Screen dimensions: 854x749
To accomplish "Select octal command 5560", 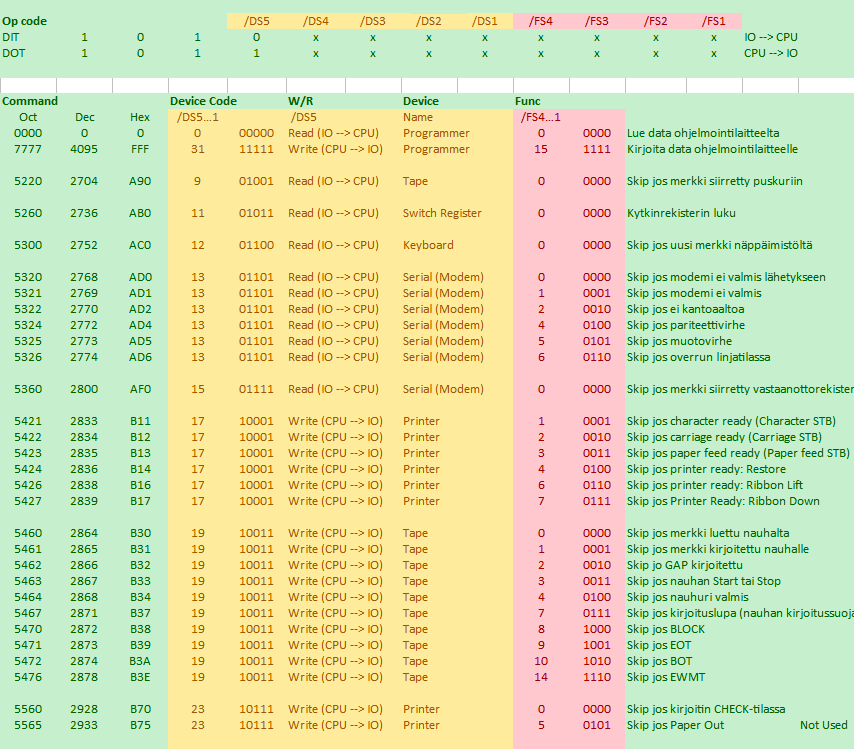I will [28, 710].
